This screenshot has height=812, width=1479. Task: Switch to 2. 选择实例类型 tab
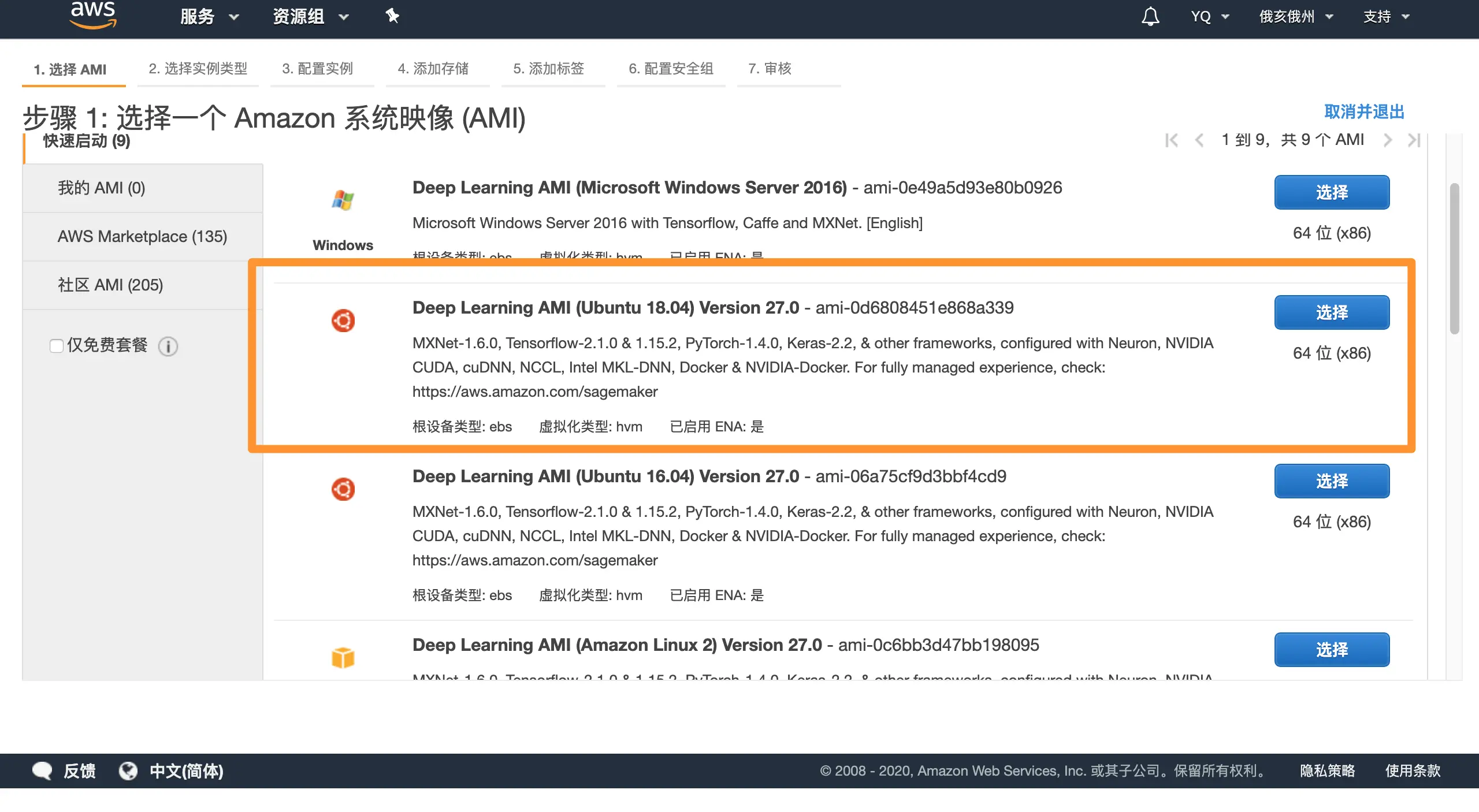click(x=198, y=69)
